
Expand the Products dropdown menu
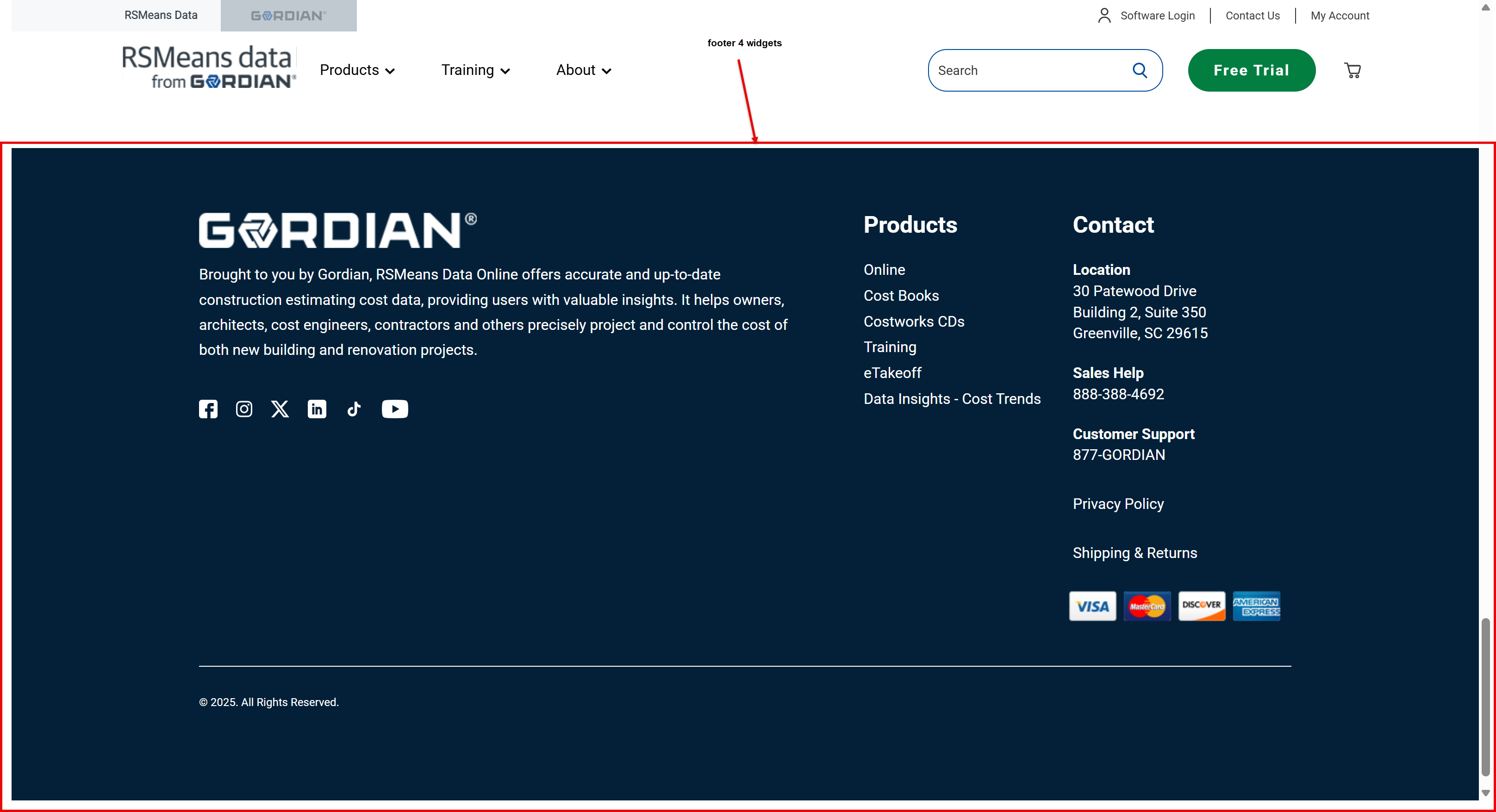(357, 70)
